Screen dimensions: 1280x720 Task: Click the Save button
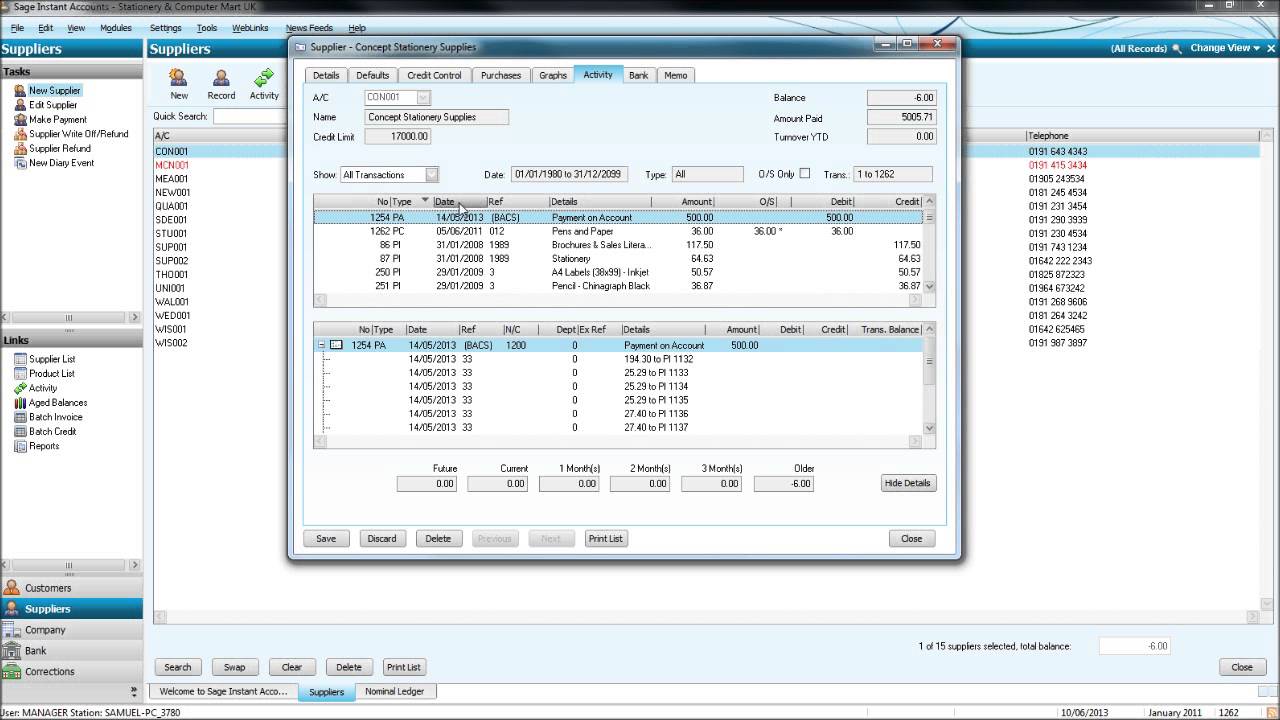click(326, 538)
